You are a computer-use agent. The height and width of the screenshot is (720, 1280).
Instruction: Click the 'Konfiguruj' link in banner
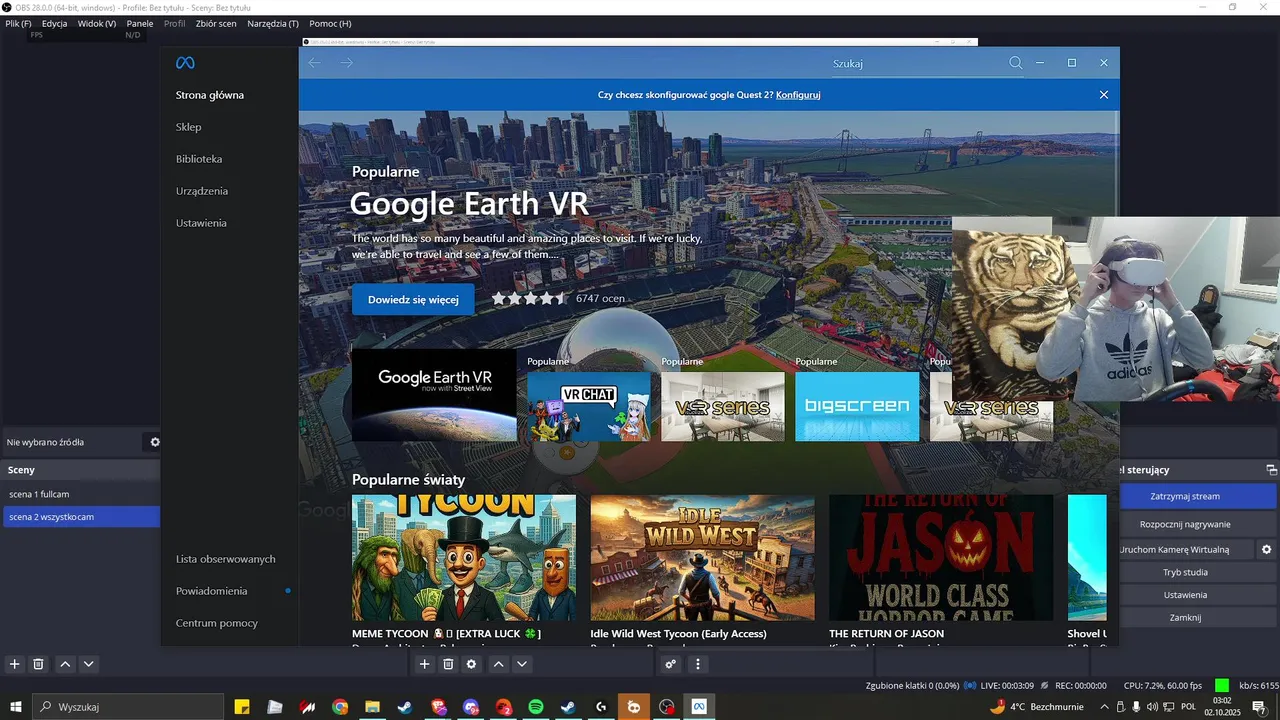pos(798,95)
